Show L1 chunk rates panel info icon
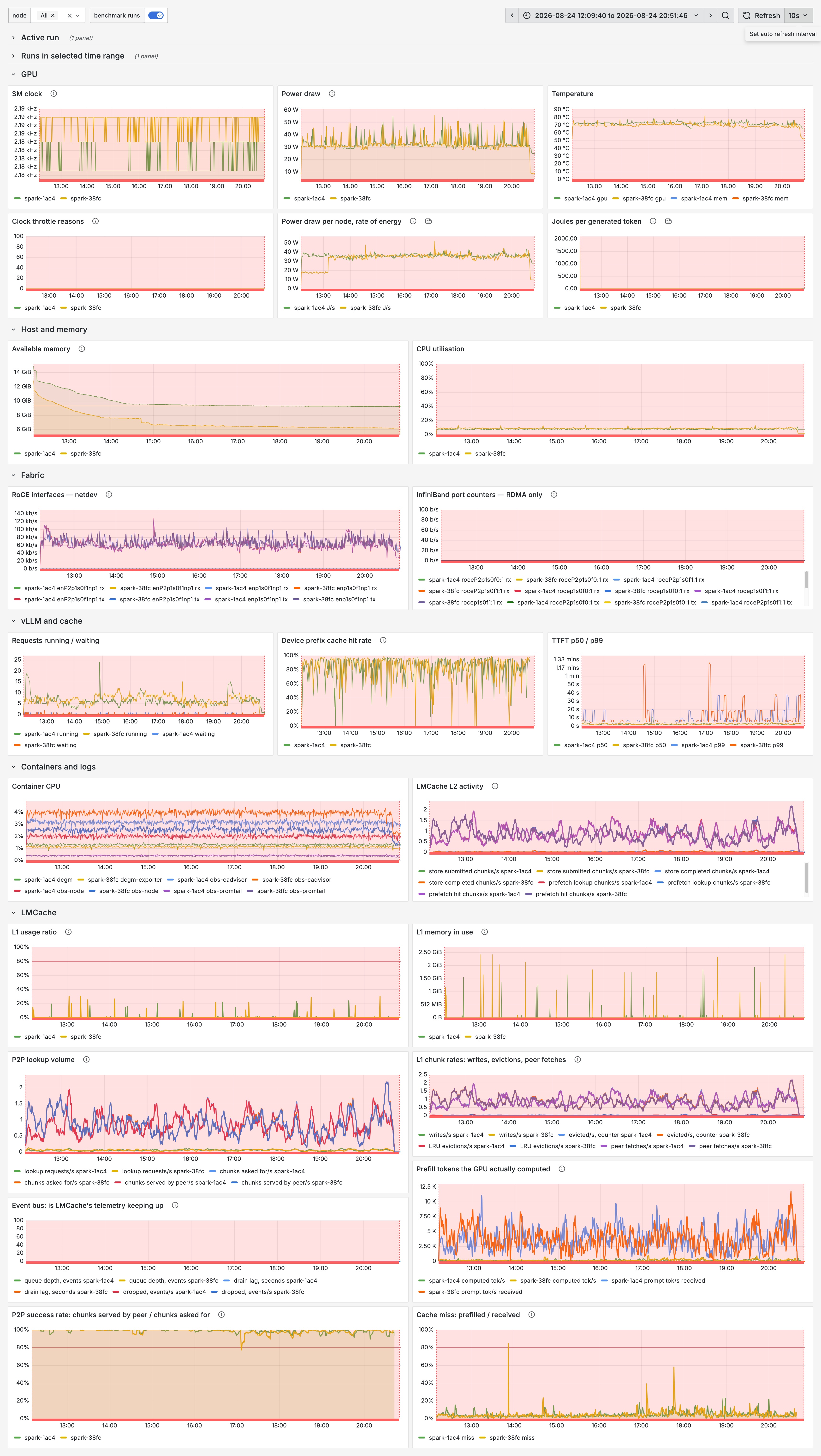Screen dimensions: 821x1456 (578, 1060)
